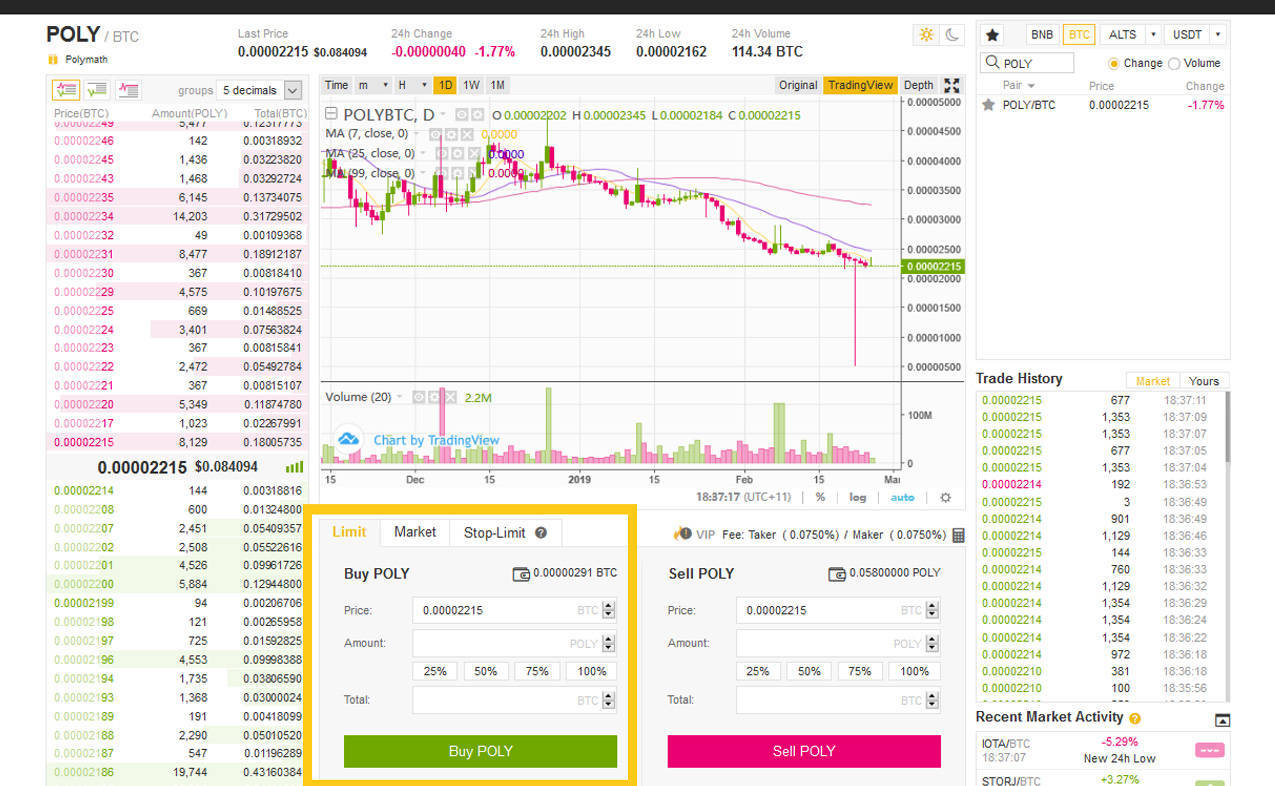The height and width of the screenshot is (786, 1275).
Task: Set buy amount to 25%
Action: pos(435,671)
